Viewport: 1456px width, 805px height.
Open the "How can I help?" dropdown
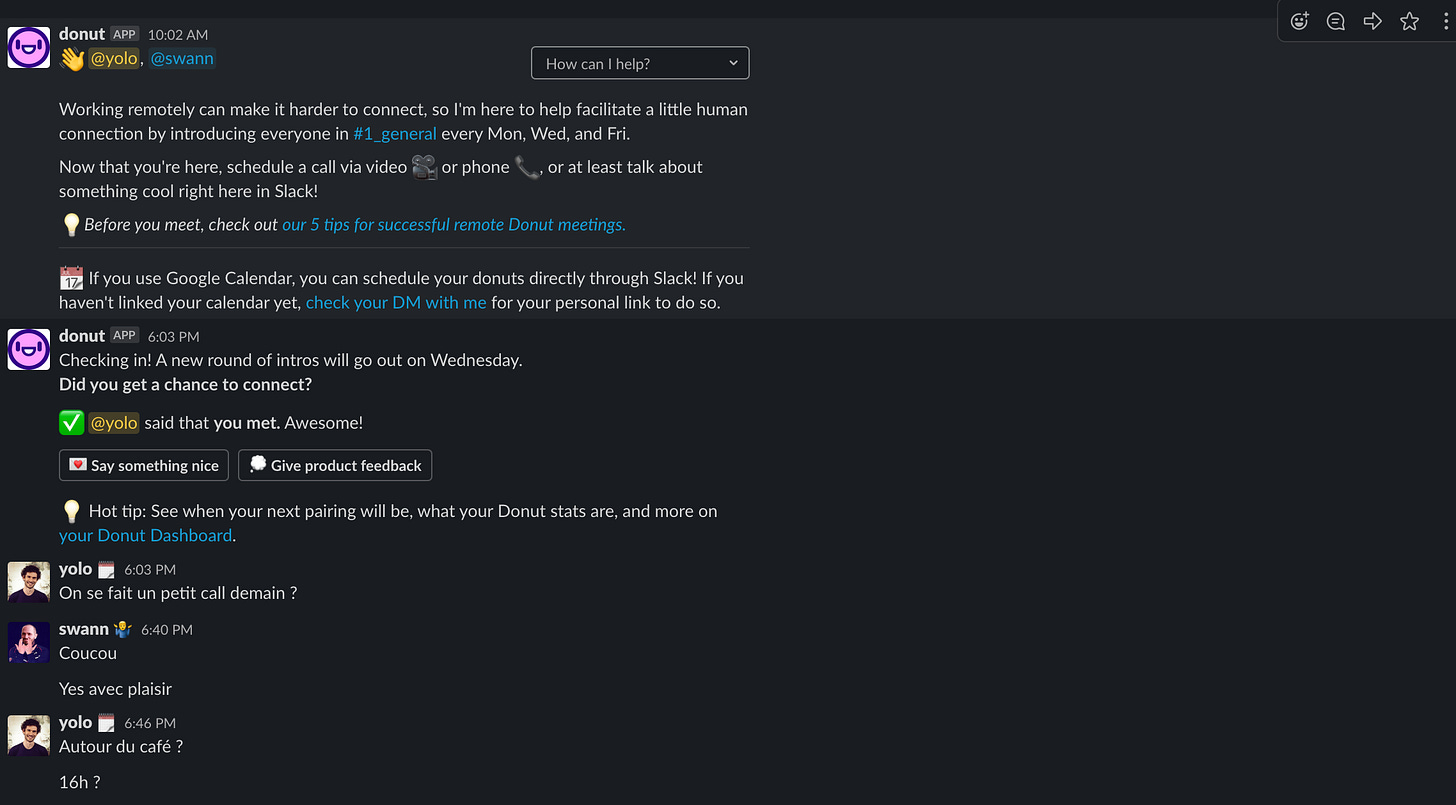pyautogui.click(x=640, y=63)
